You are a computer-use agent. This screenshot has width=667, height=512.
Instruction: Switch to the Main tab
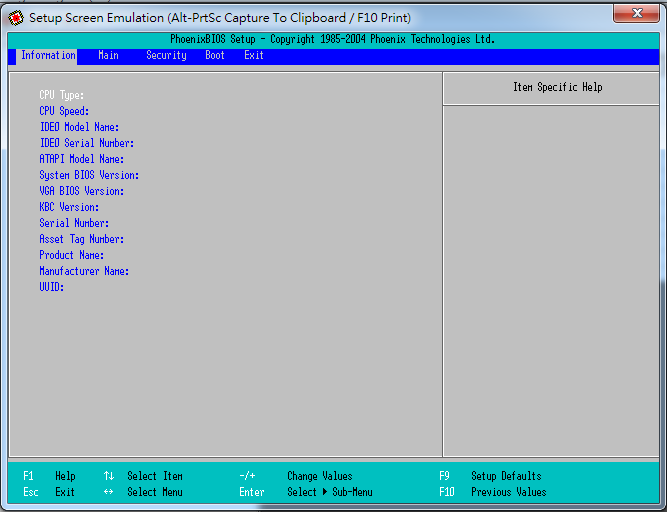tap(108, 55)
